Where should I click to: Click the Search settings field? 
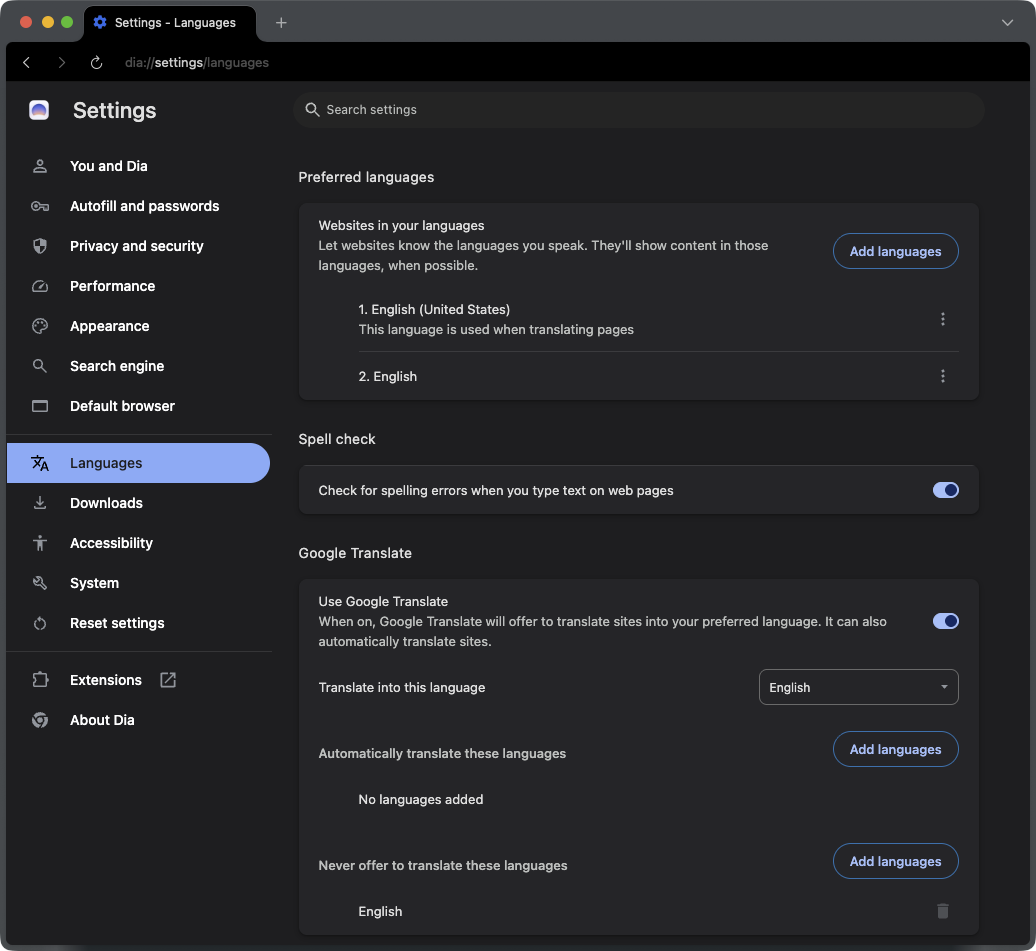(640, 110)
